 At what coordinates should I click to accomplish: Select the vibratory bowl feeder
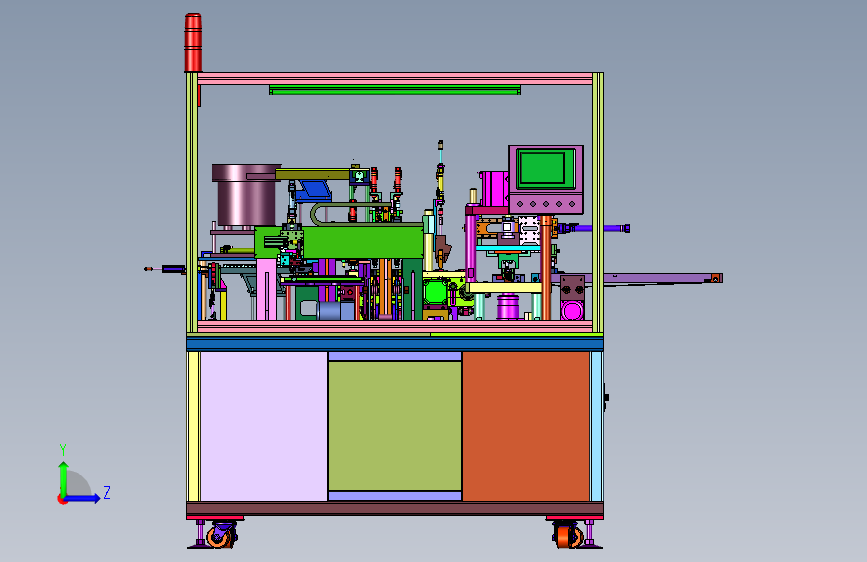[246, 195]
